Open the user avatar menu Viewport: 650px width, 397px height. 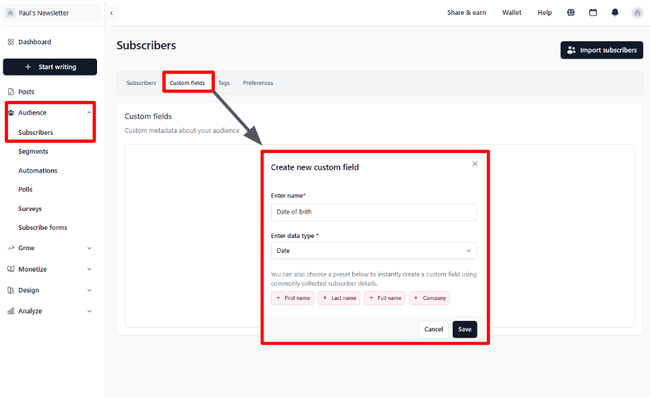637,13
